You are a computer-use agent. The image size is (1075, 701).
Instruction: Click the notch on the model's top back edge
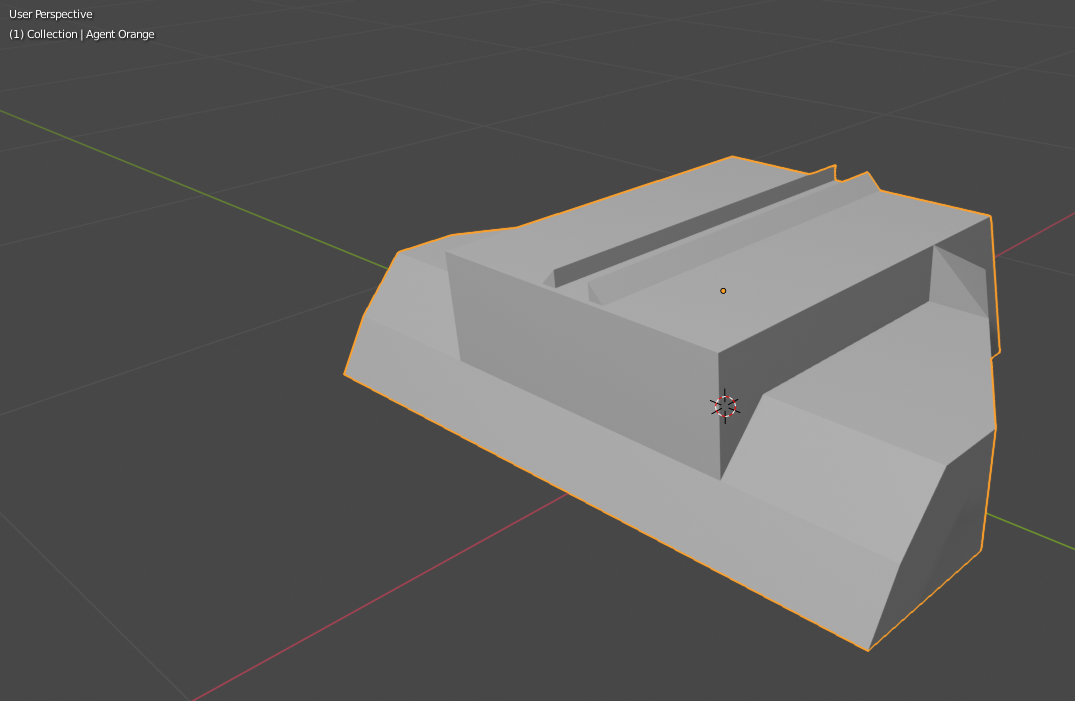coord(838,174)
